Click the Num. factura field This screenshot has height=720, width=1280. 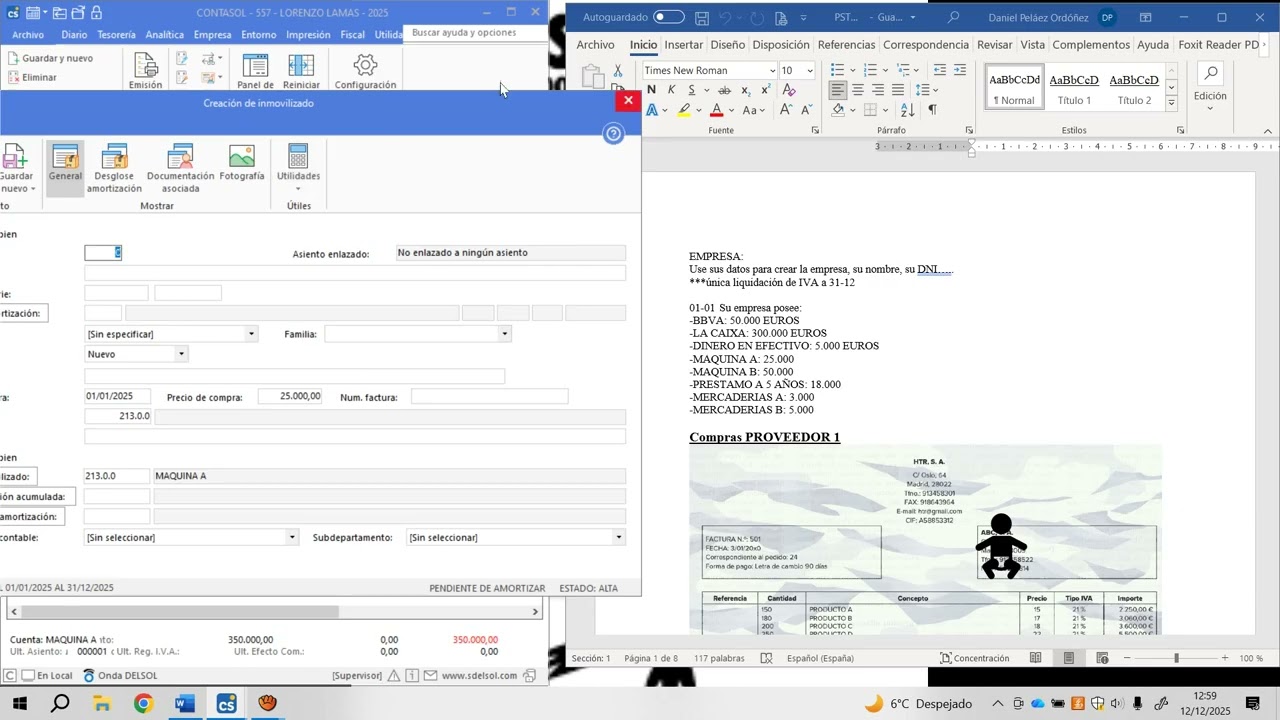489,397
